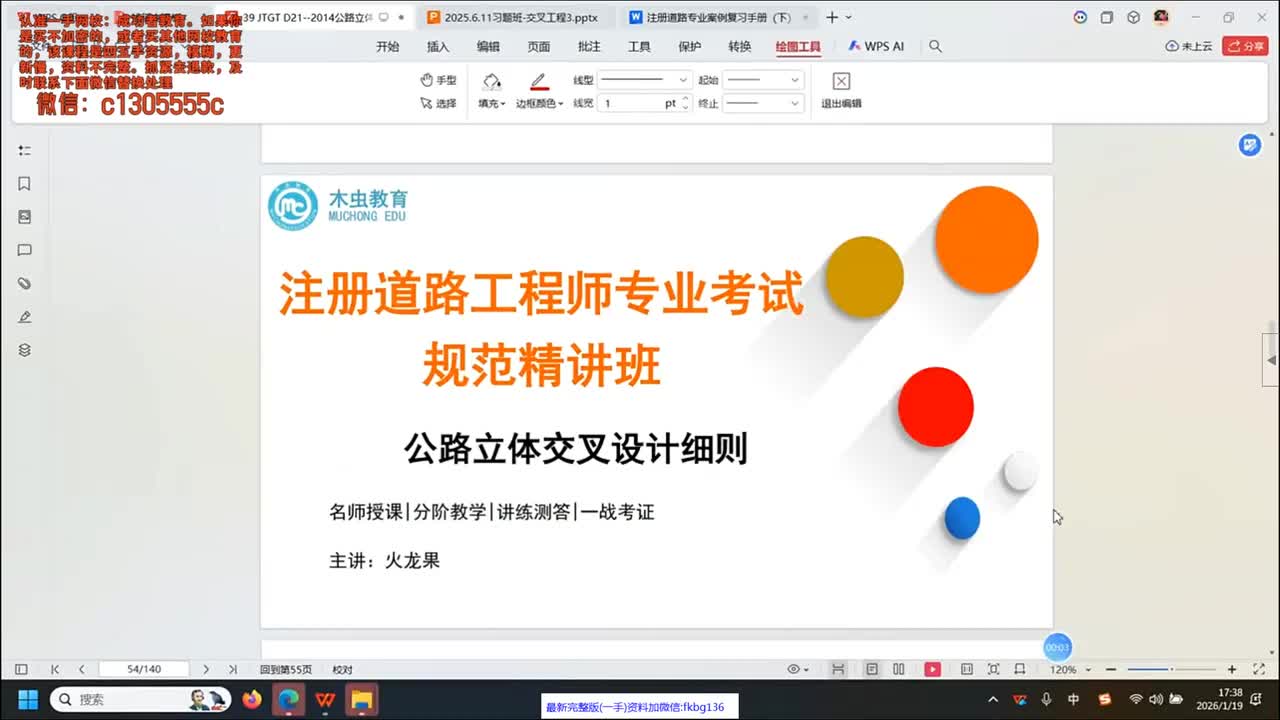The width and height of the screenshot is (1280, 720).
Task: Toggle continuous scrolling view mode
Action: click(838, 669)
